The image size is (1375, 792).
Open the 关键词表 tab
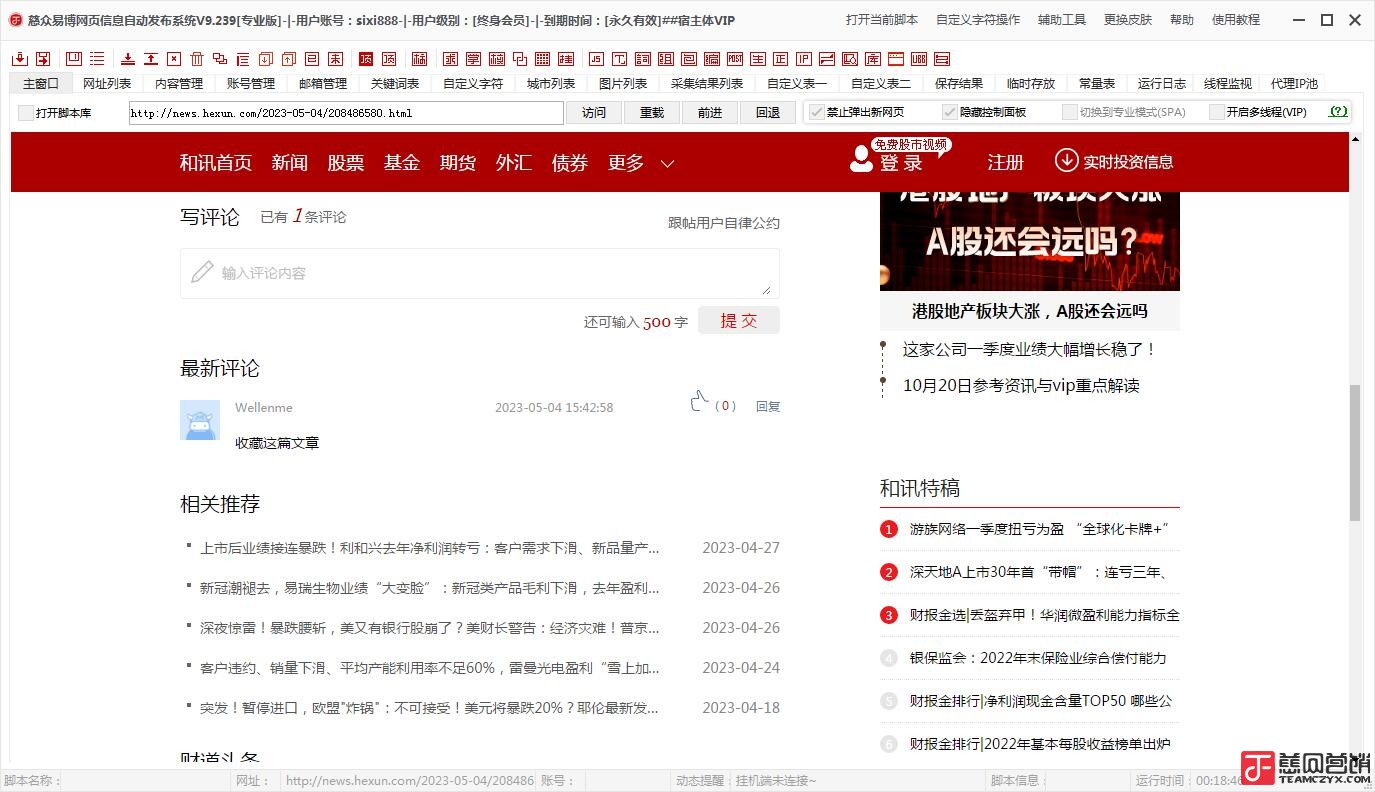[395, 84]
